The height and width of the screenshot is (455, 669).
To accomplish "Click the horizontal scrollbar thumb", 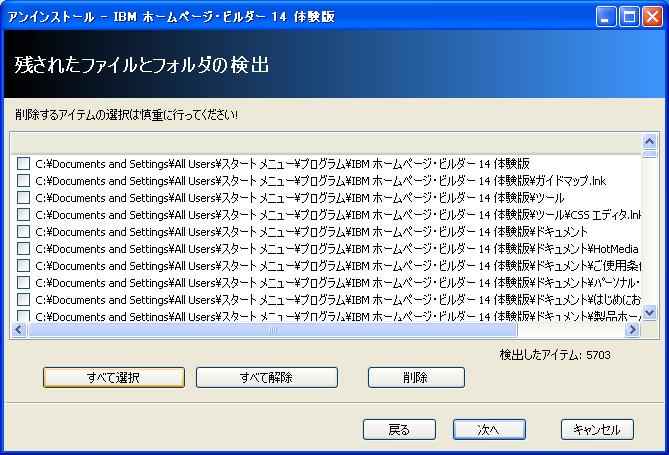I will [x=273, y=330].
